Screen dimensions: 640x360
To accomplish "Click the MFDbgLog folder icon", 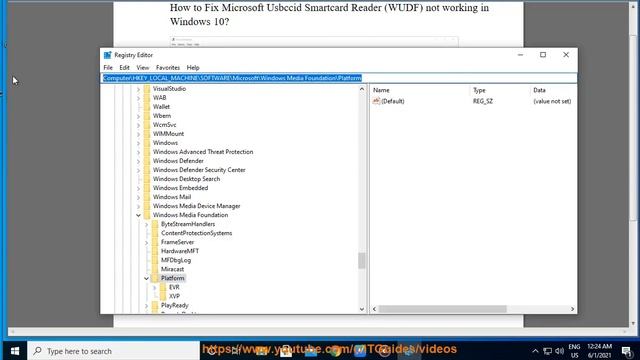I will (155, 260).
